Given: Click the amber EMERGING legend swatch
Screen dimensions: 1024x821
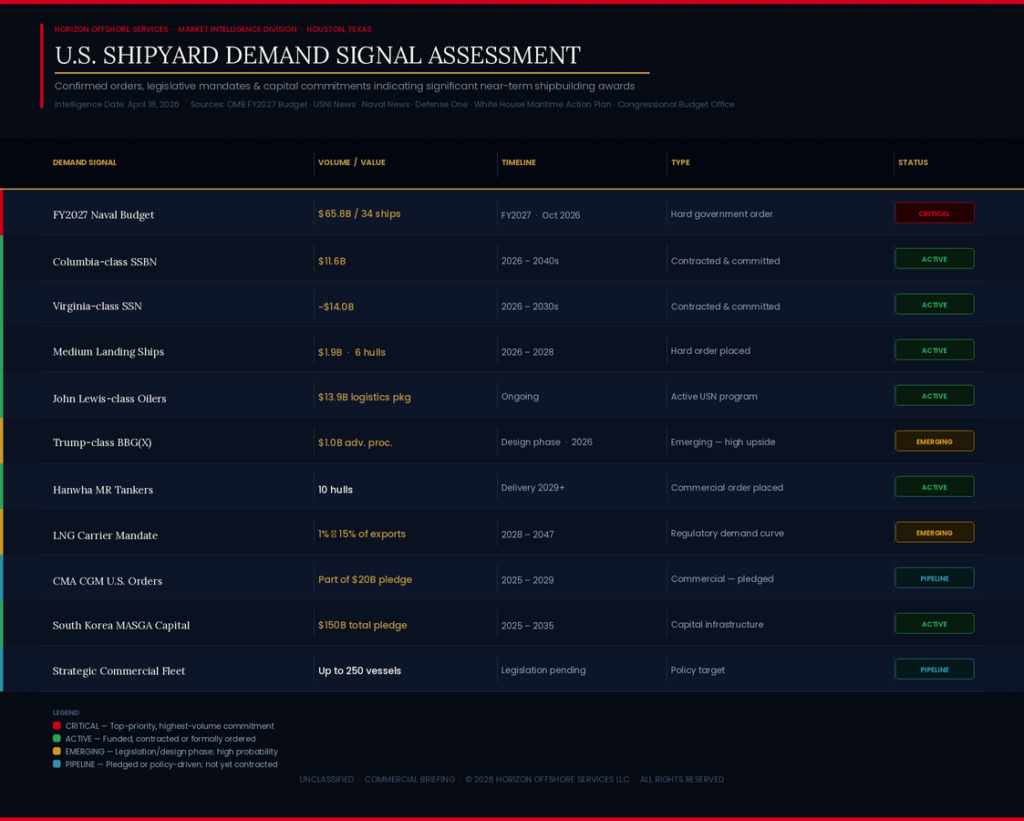Looking at the screenshot, I should (56, 751).
